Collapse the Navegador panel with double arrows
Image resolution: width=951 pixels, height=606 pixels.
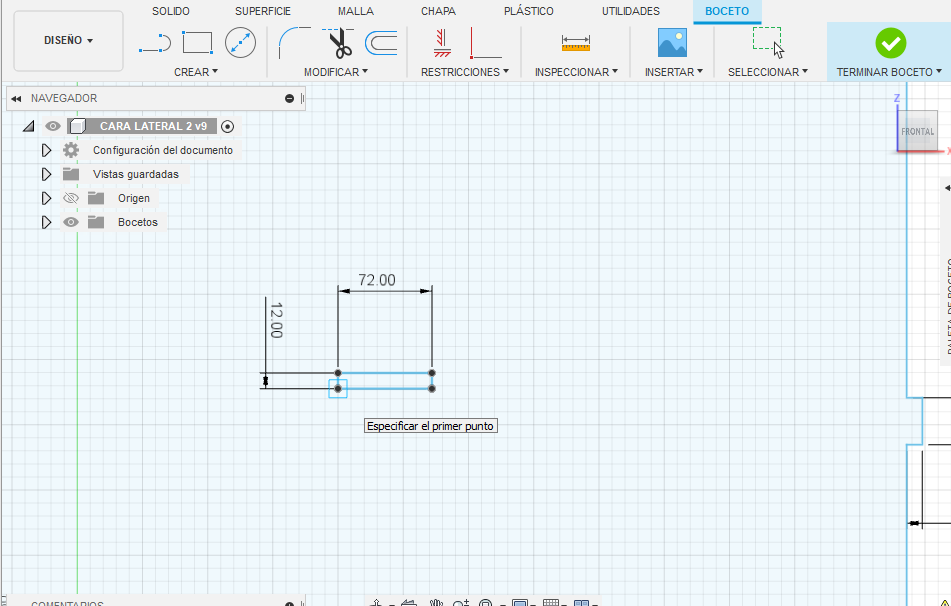pos(16,98)
